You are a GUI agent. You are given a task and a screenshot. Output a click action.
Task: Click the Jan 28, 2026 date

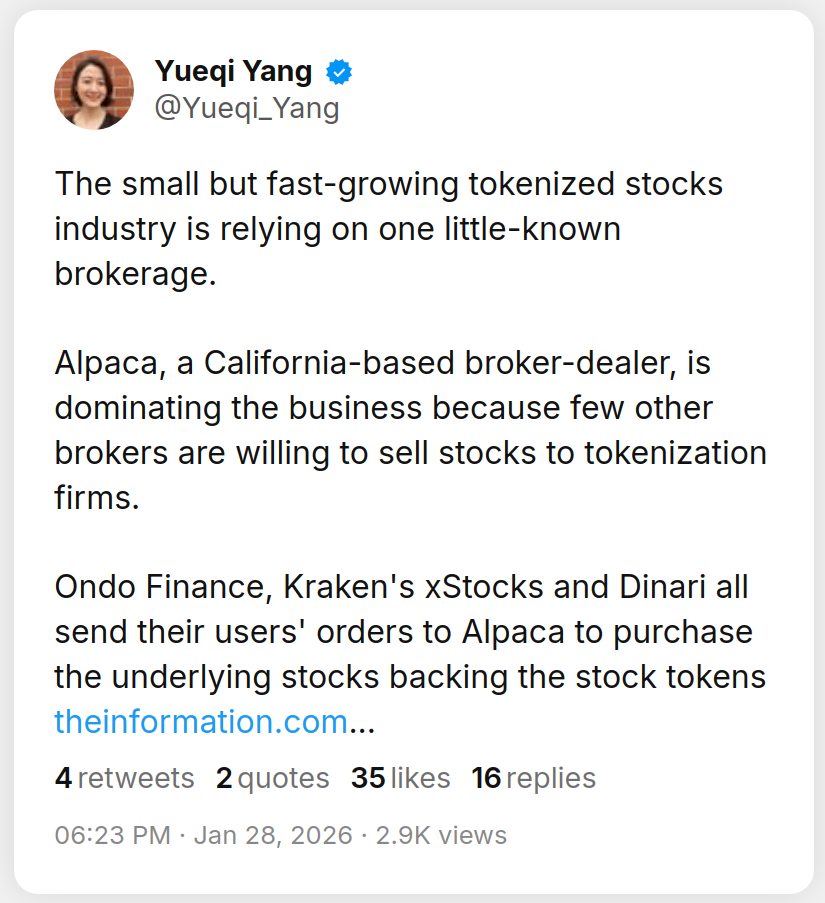click(273, 835)
